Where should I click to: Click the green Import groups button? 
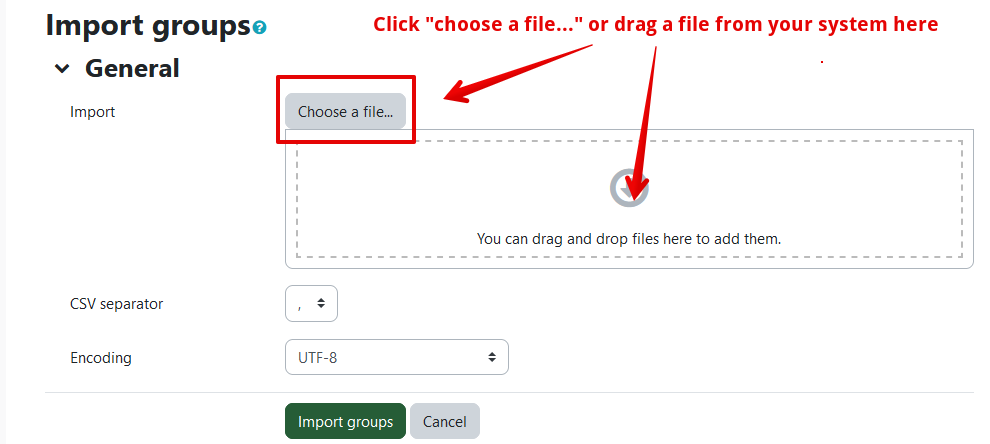tap(345, 422)
